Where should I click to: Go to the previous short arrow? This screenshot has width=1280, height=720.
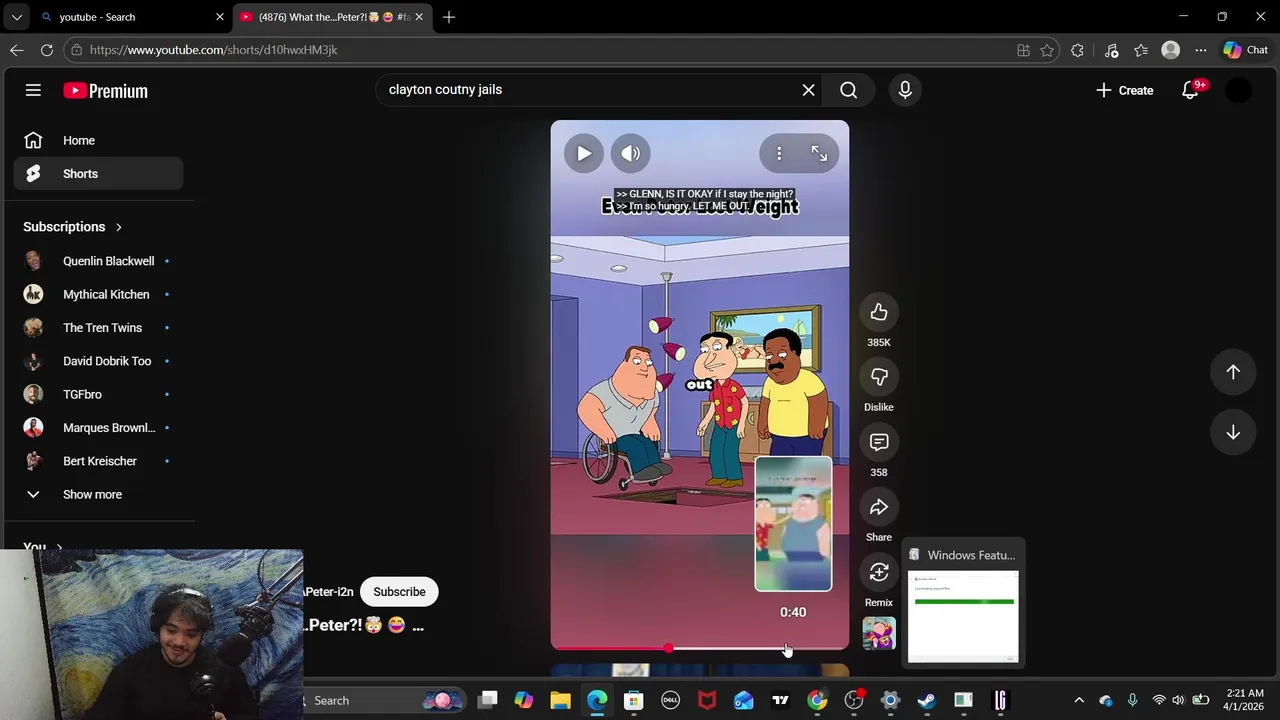pyautogui.click(x=1233, y=372)
